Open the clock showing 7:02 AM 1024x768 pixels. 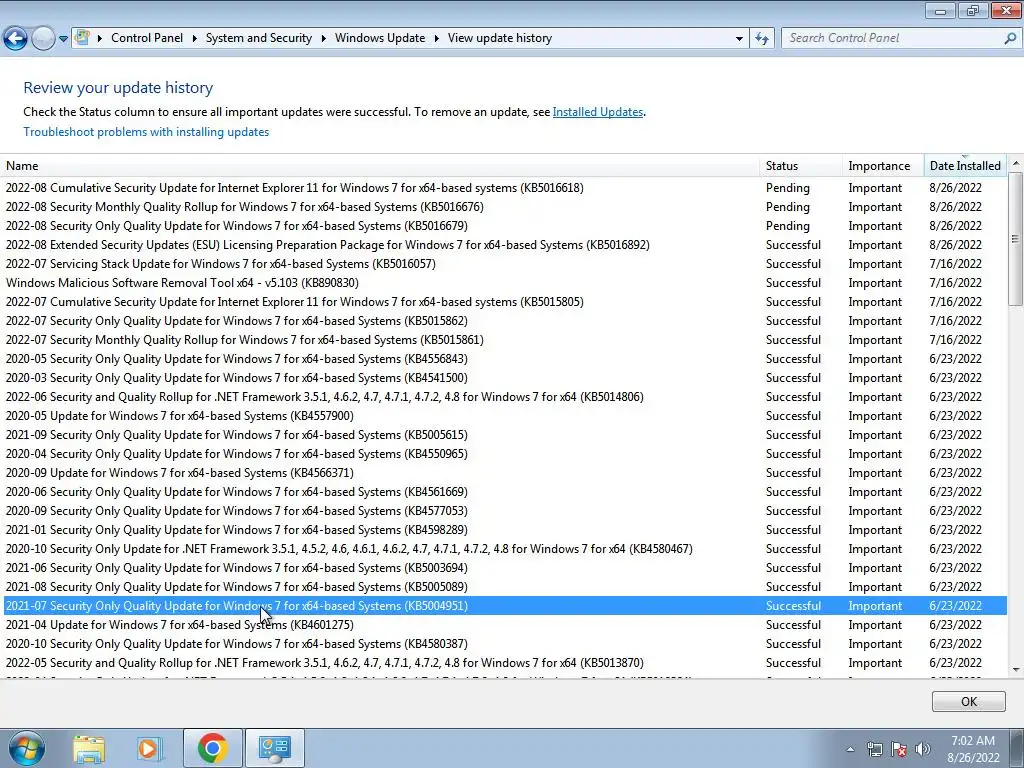pyautogui.click(x=973, y=749)
